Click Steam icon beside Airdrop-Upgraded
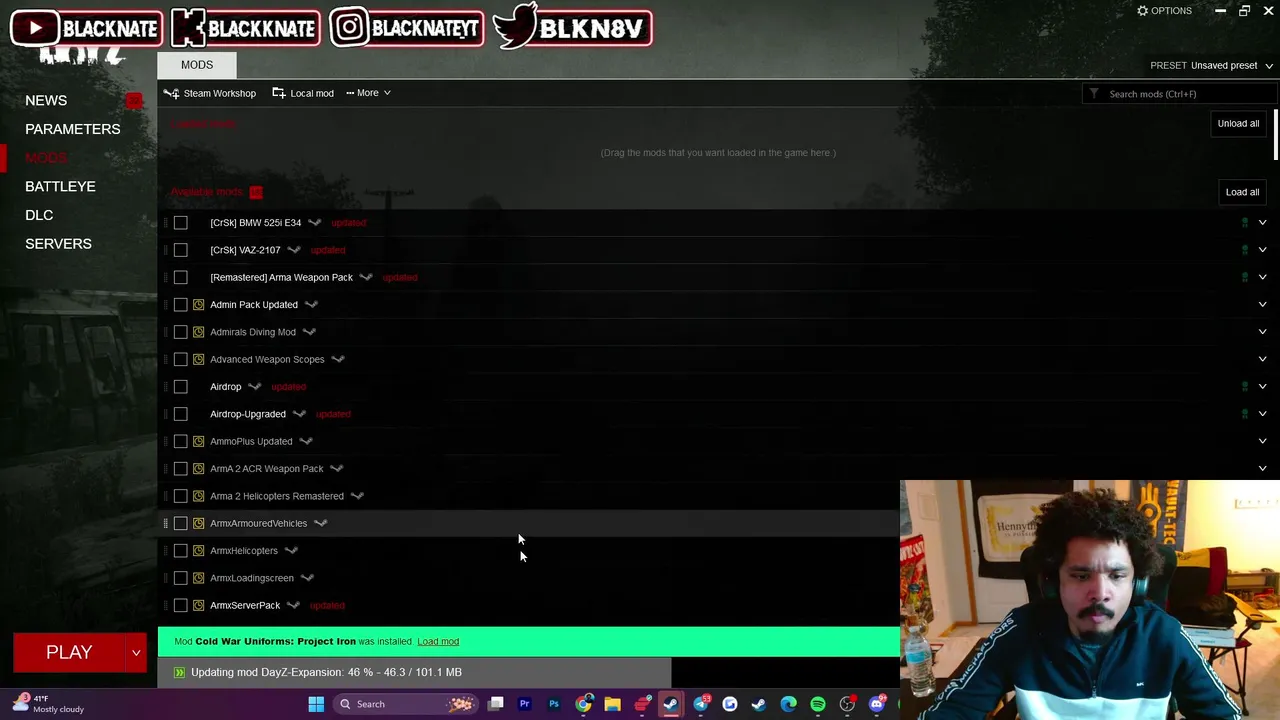This screenshot has height=720, width=1280. 299,414
